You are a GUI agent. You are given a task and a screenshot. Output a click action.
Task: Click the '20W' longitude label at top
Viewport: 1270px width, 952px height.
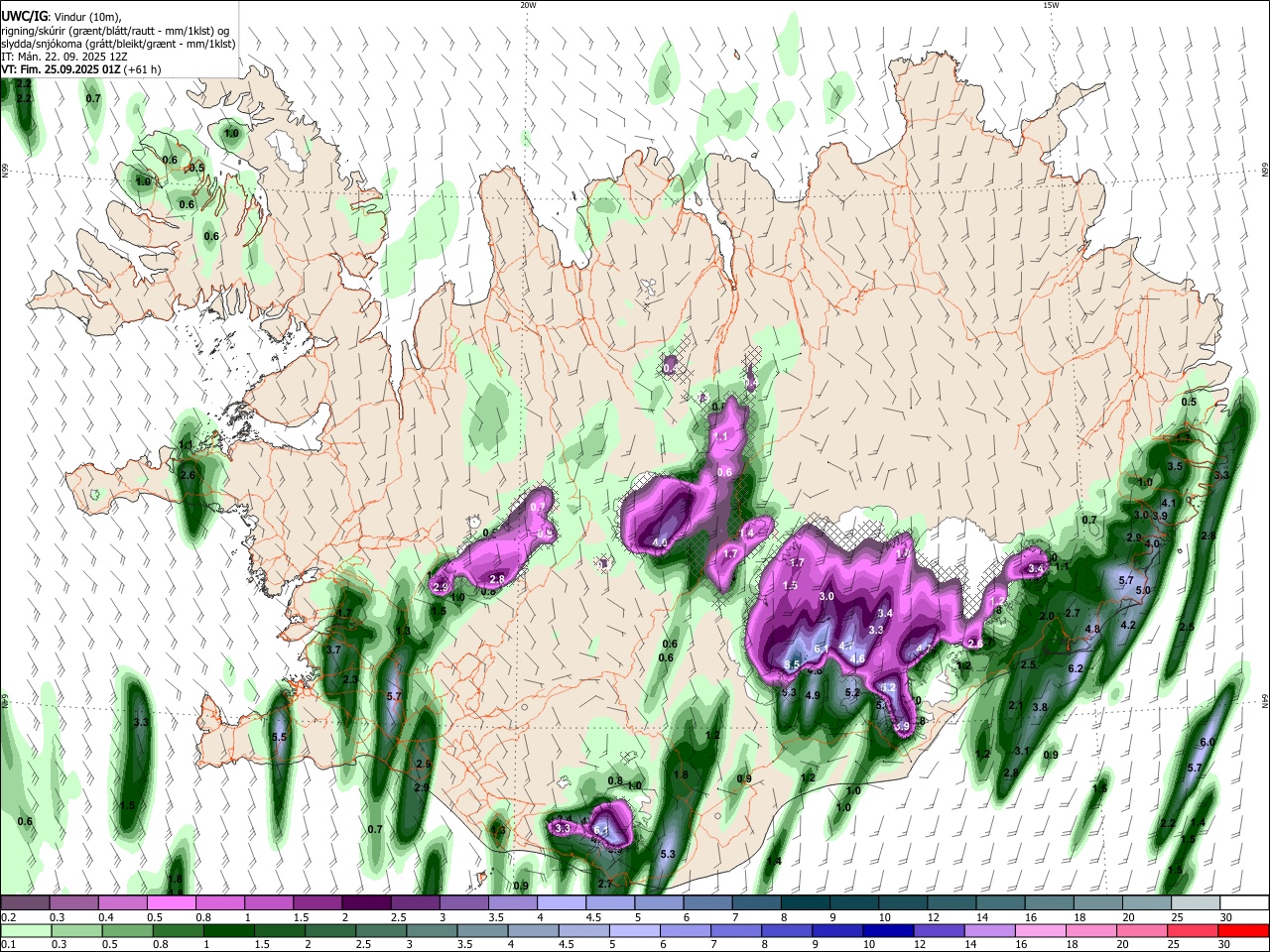(x=529, y=5)
